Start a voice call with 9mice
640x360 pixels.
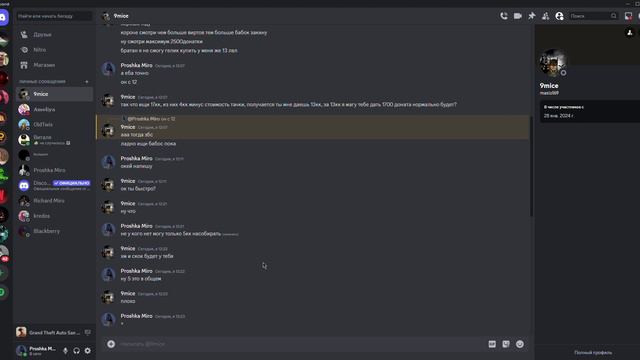[504, 16]
